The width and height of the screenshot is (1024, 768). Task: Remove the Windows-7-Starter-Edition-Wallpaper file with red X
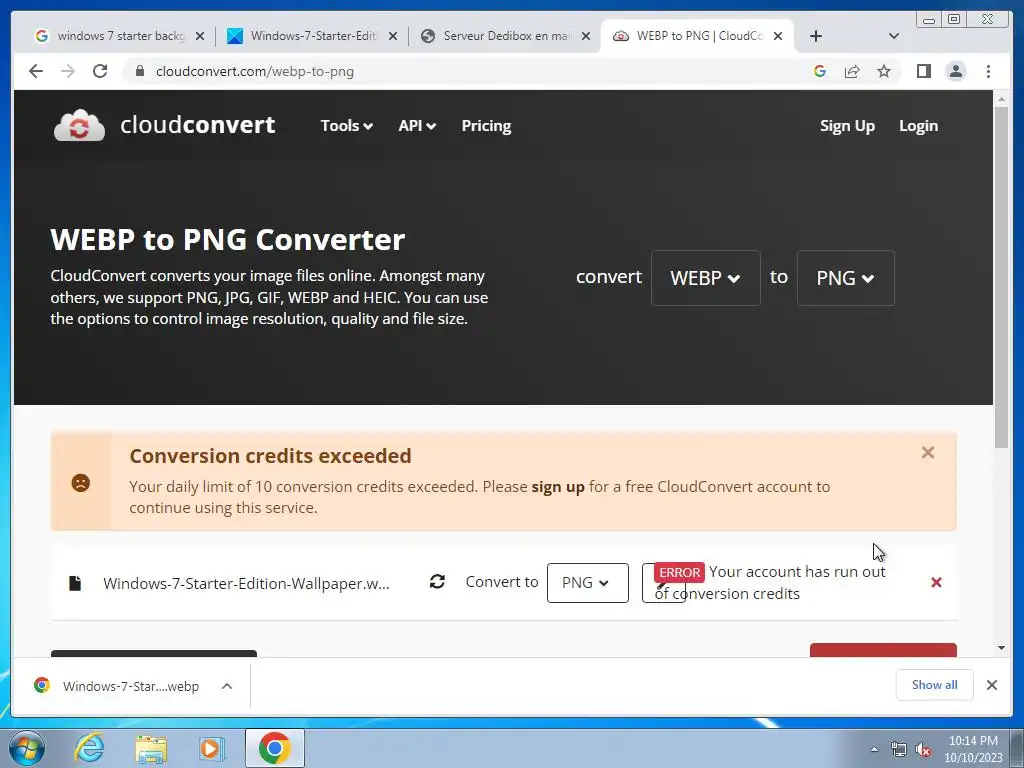click(936, 582)
